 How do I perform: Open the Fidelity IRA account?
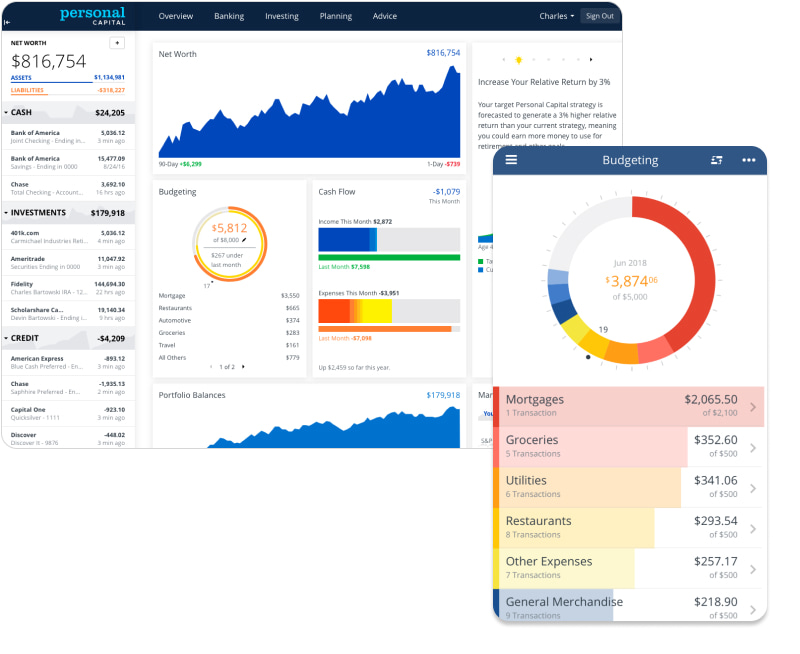tap(68, 288)
